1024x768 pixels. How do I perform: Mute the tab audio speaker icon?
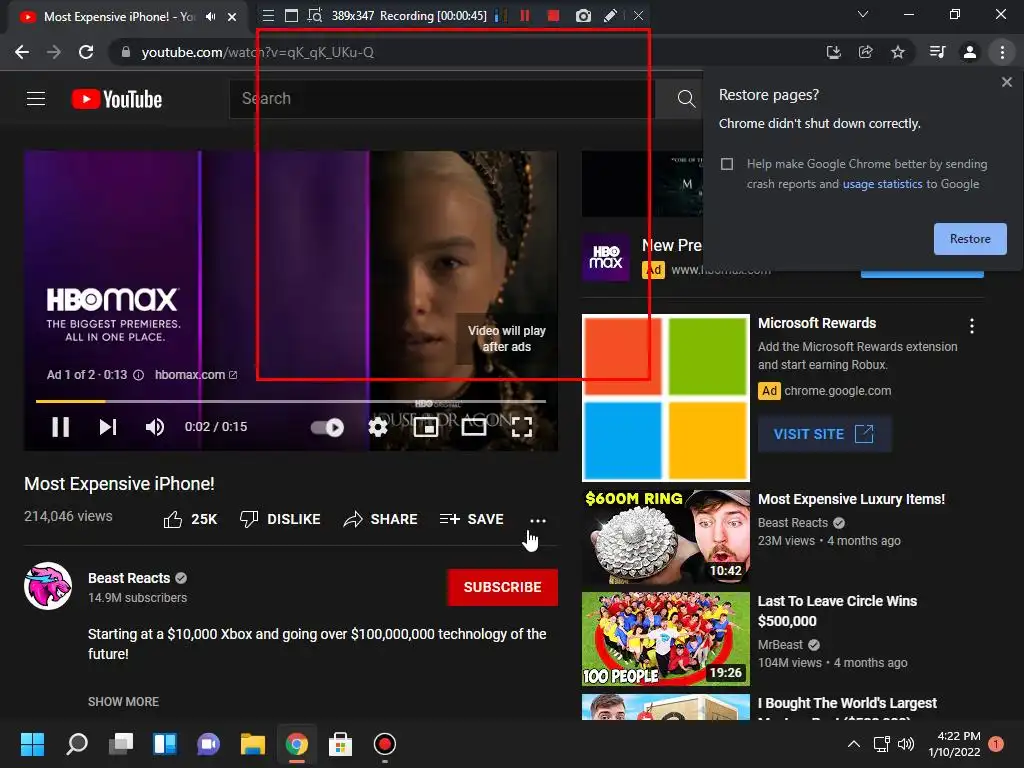[x=210, y=17]
